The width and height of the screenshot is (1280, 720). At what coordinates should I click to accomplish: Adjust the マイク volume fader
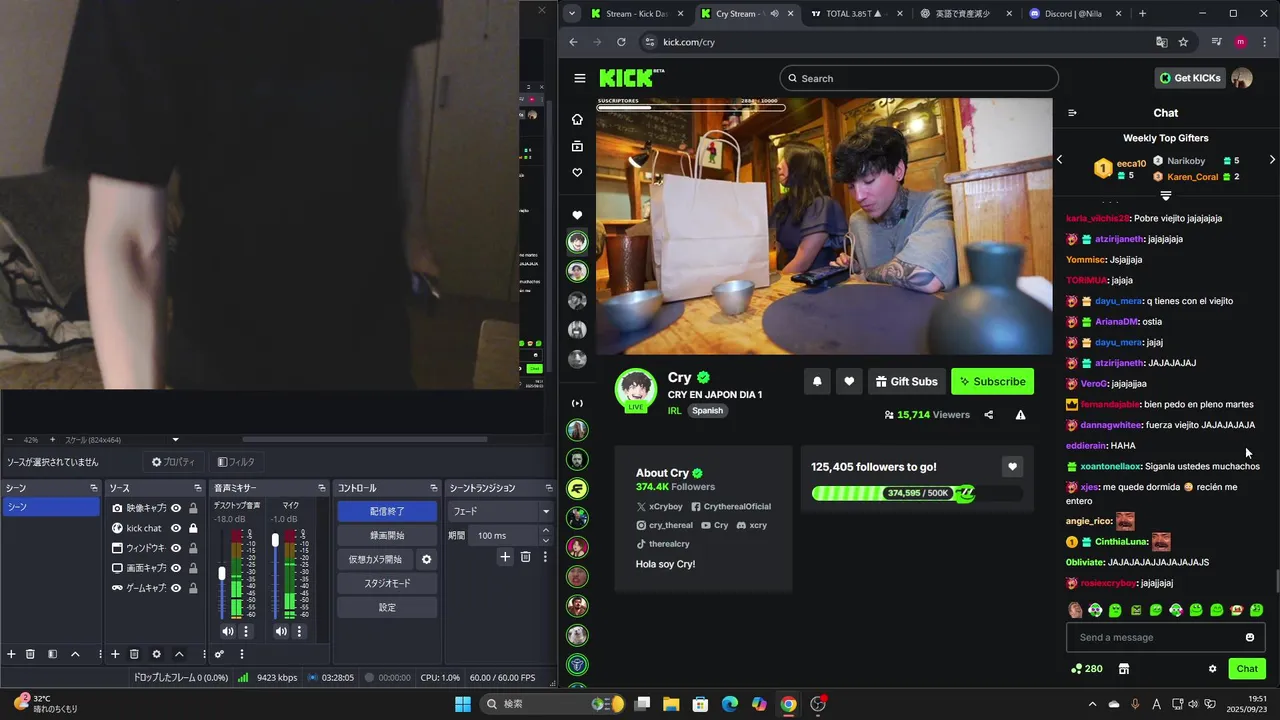pyautogui.click(x=275, y=540)
